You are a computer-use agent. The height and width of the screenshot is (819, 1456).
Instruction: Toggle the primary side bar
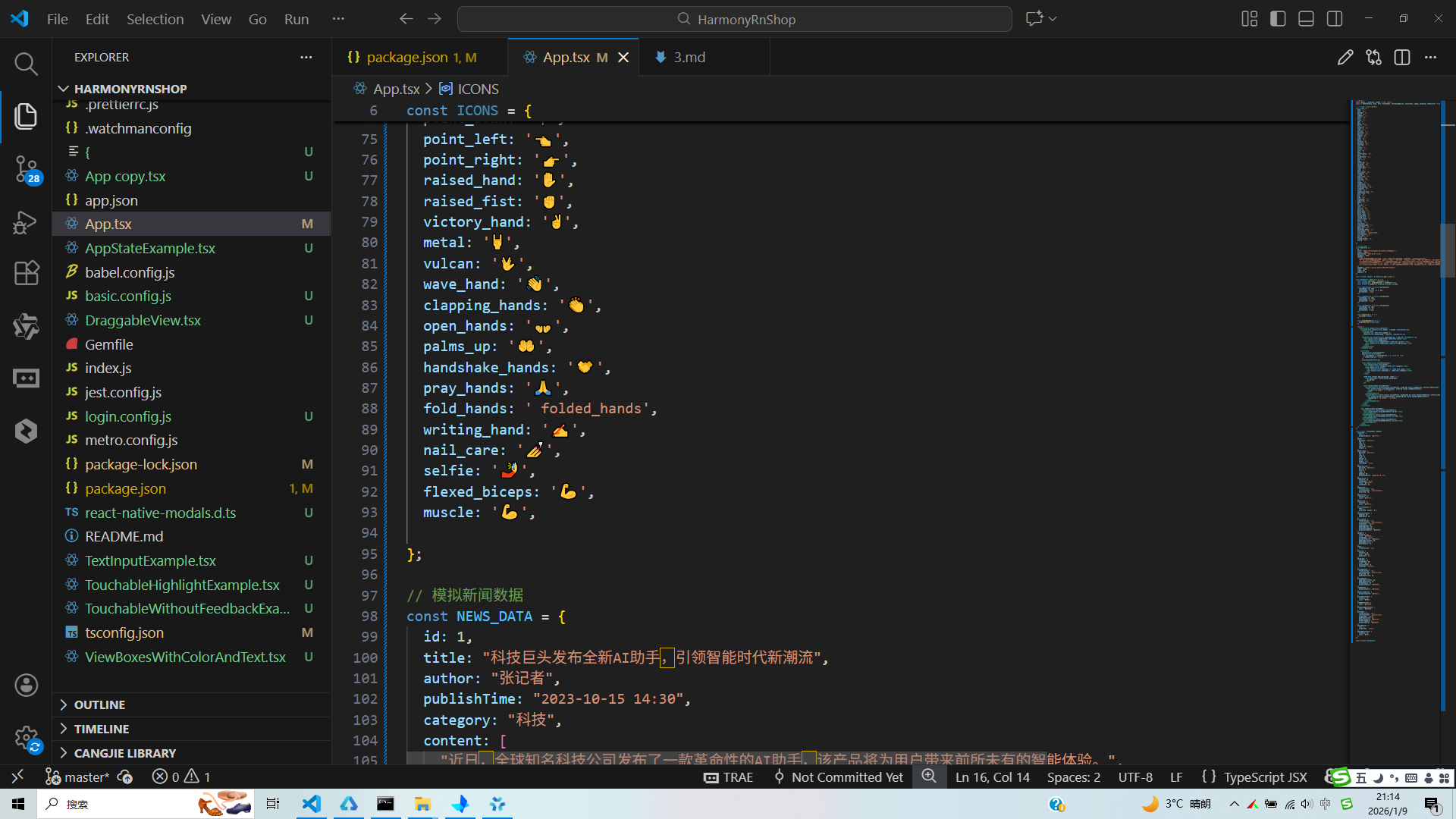(x=1278, y=19)
